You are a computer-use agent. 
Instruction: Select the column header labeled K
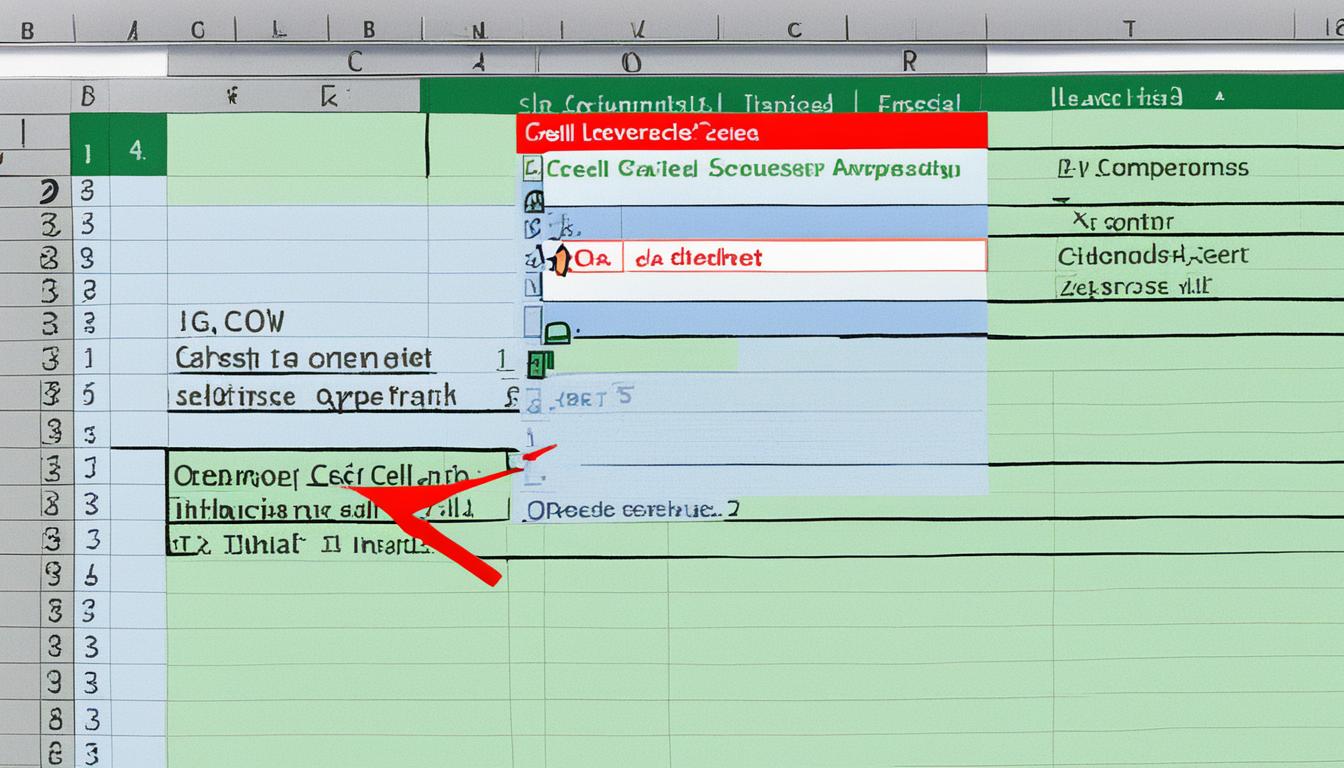[328, 97]
